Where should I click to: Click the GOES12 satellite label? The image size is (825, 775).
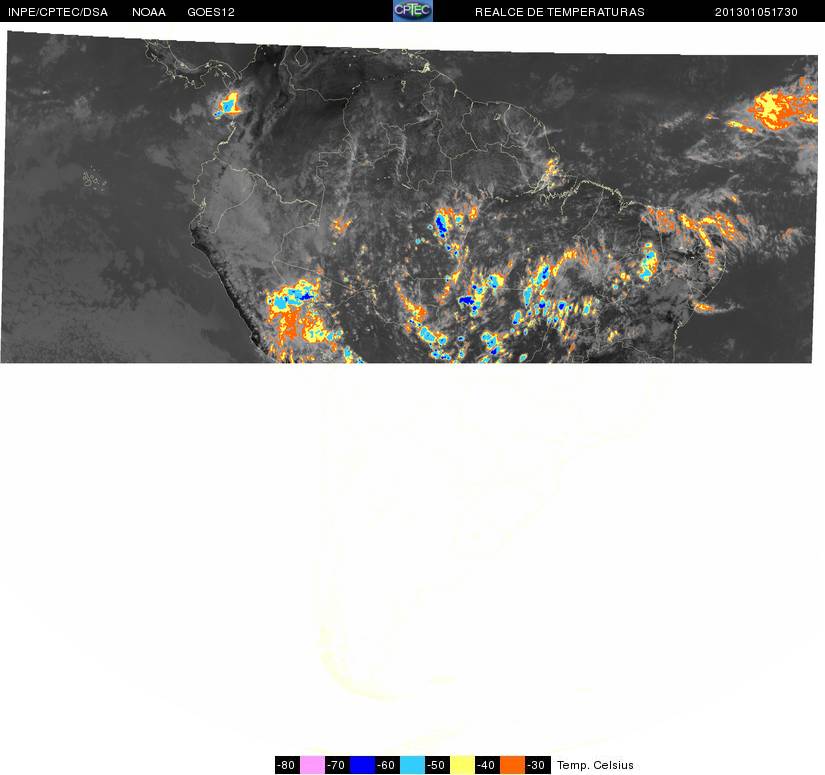[x=211, y=12]
